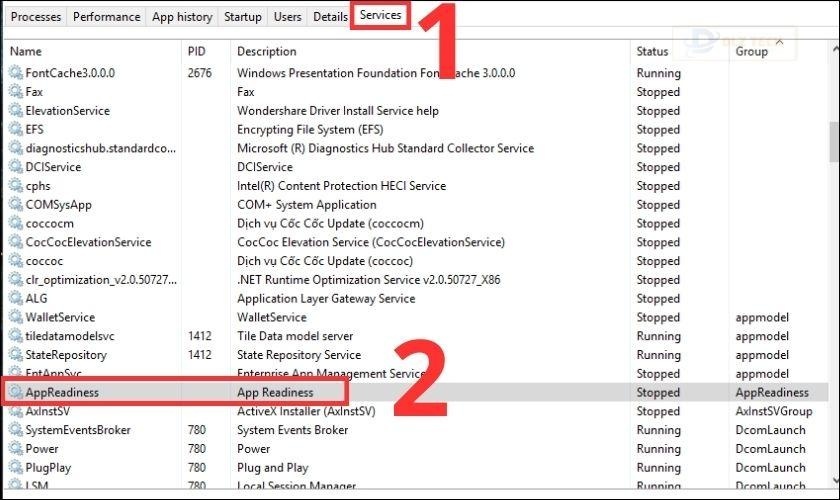Sort services by Status column header
The height and width of the screenshot is (500, 840).
652,51
